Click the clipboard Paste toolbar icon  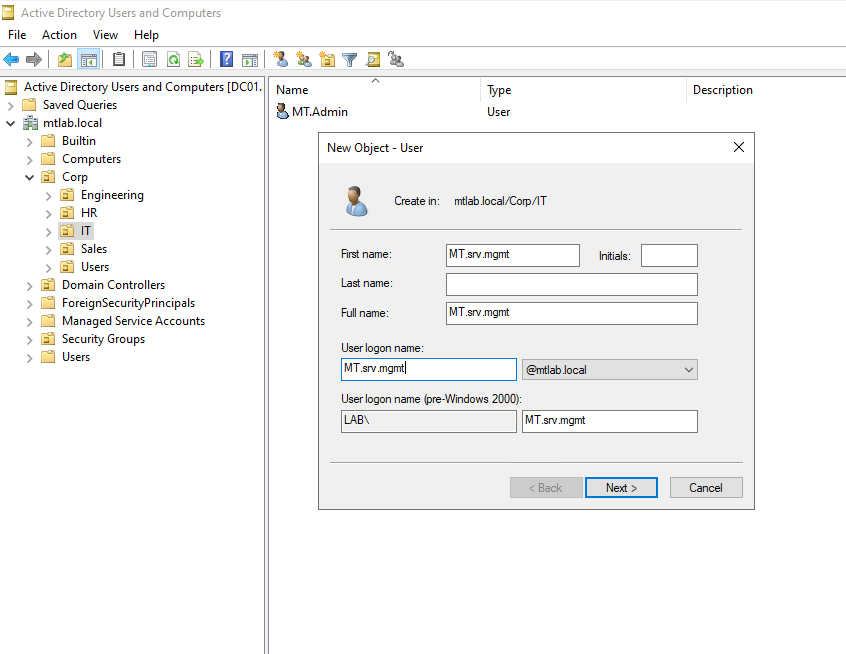(x=119, y=59)
